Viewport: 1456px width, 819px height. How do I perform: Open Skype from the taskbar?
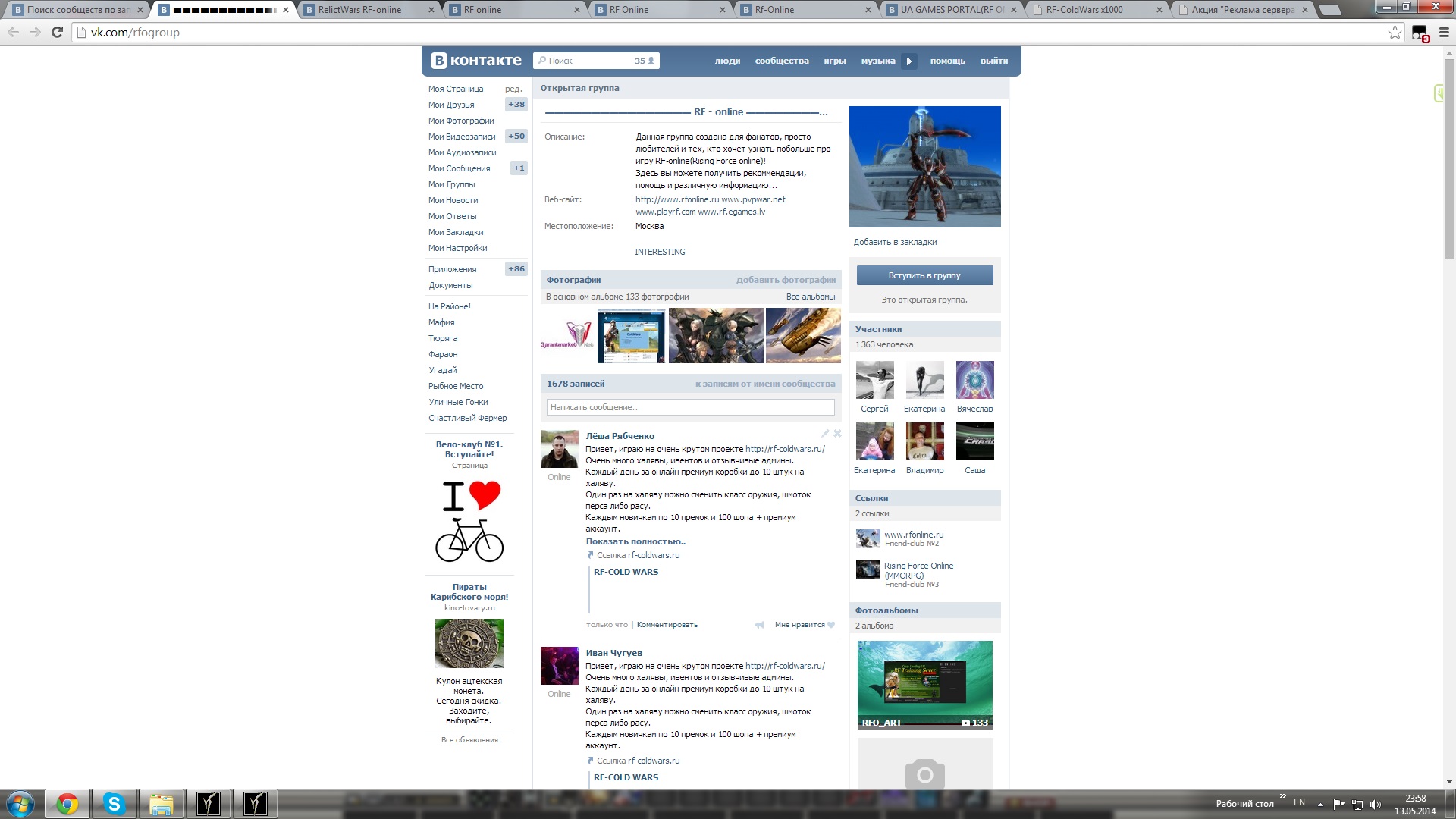coord(114,804)
